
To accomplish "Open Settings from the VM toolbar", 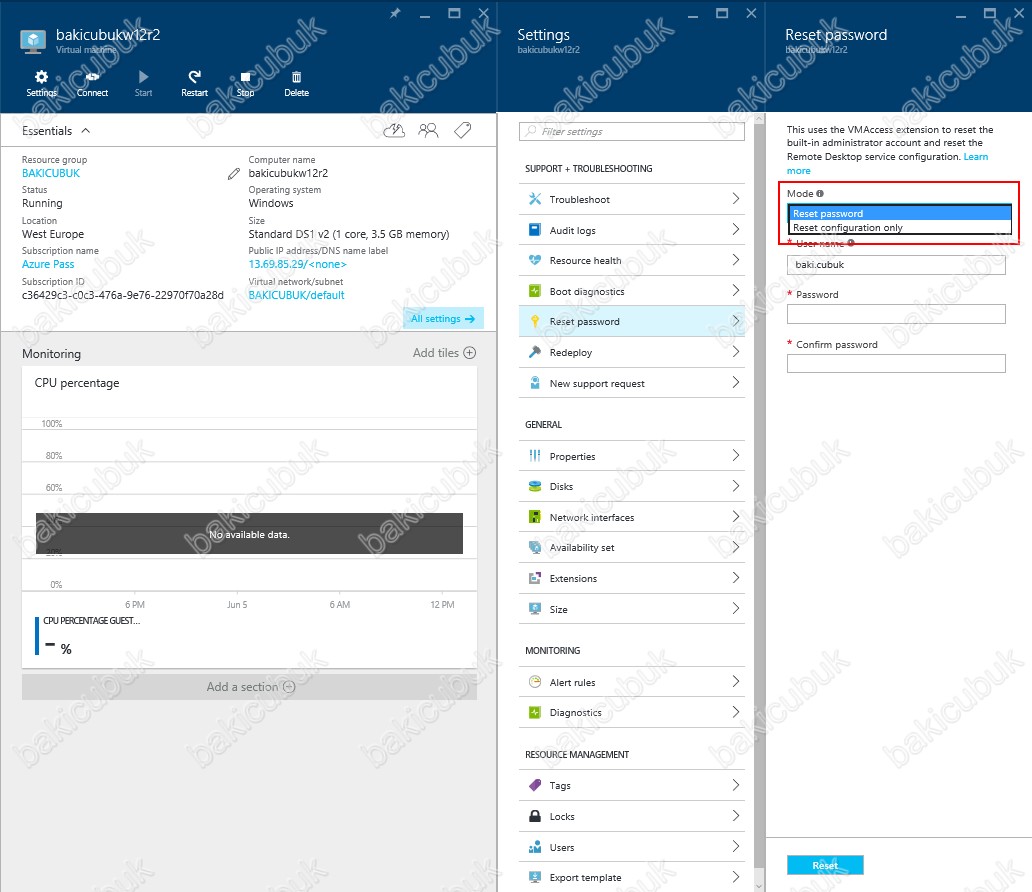I will click(41, 84).
